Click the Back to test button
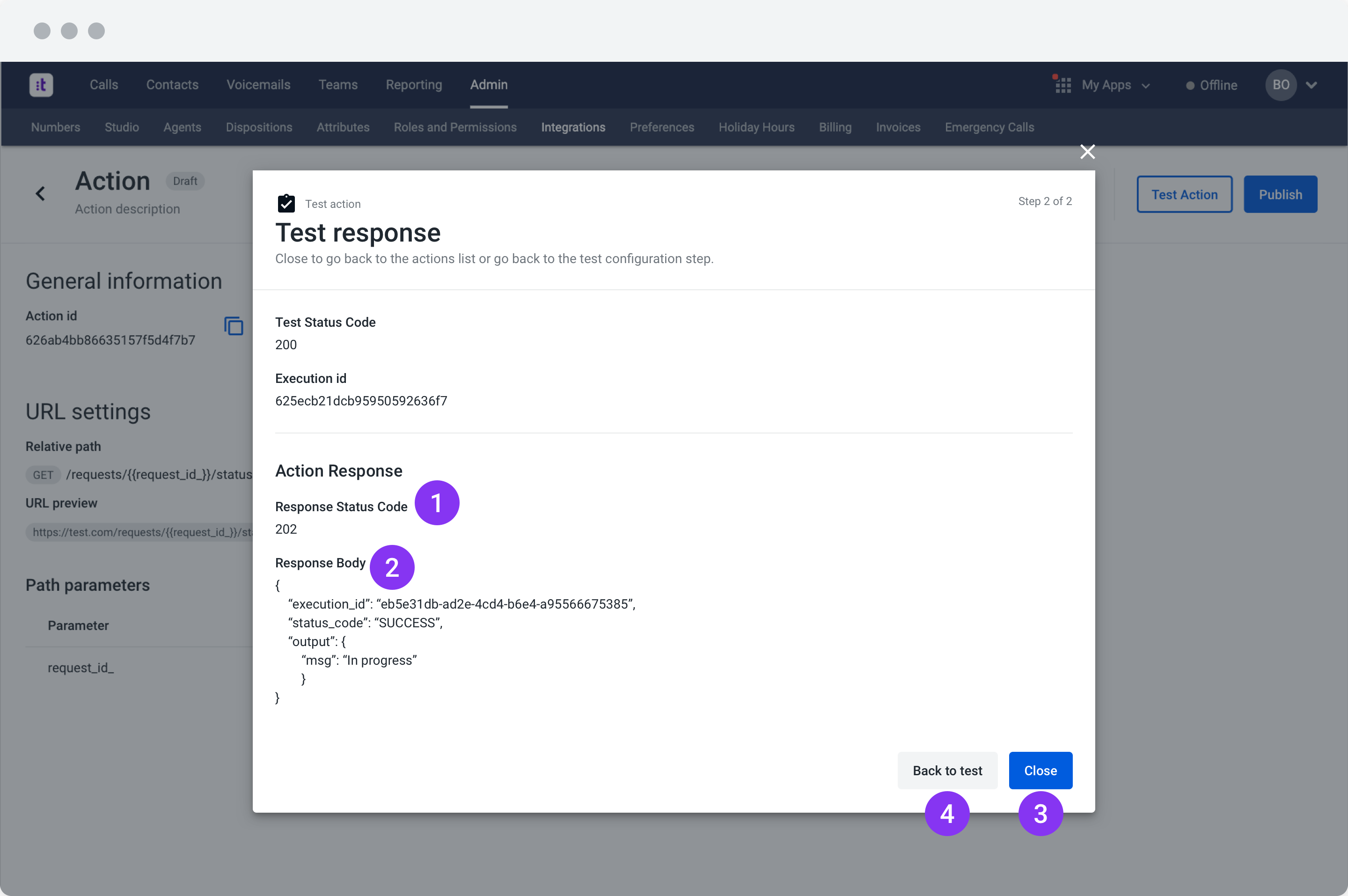Viewport: 1348px width, 896px height. [947, 770]
